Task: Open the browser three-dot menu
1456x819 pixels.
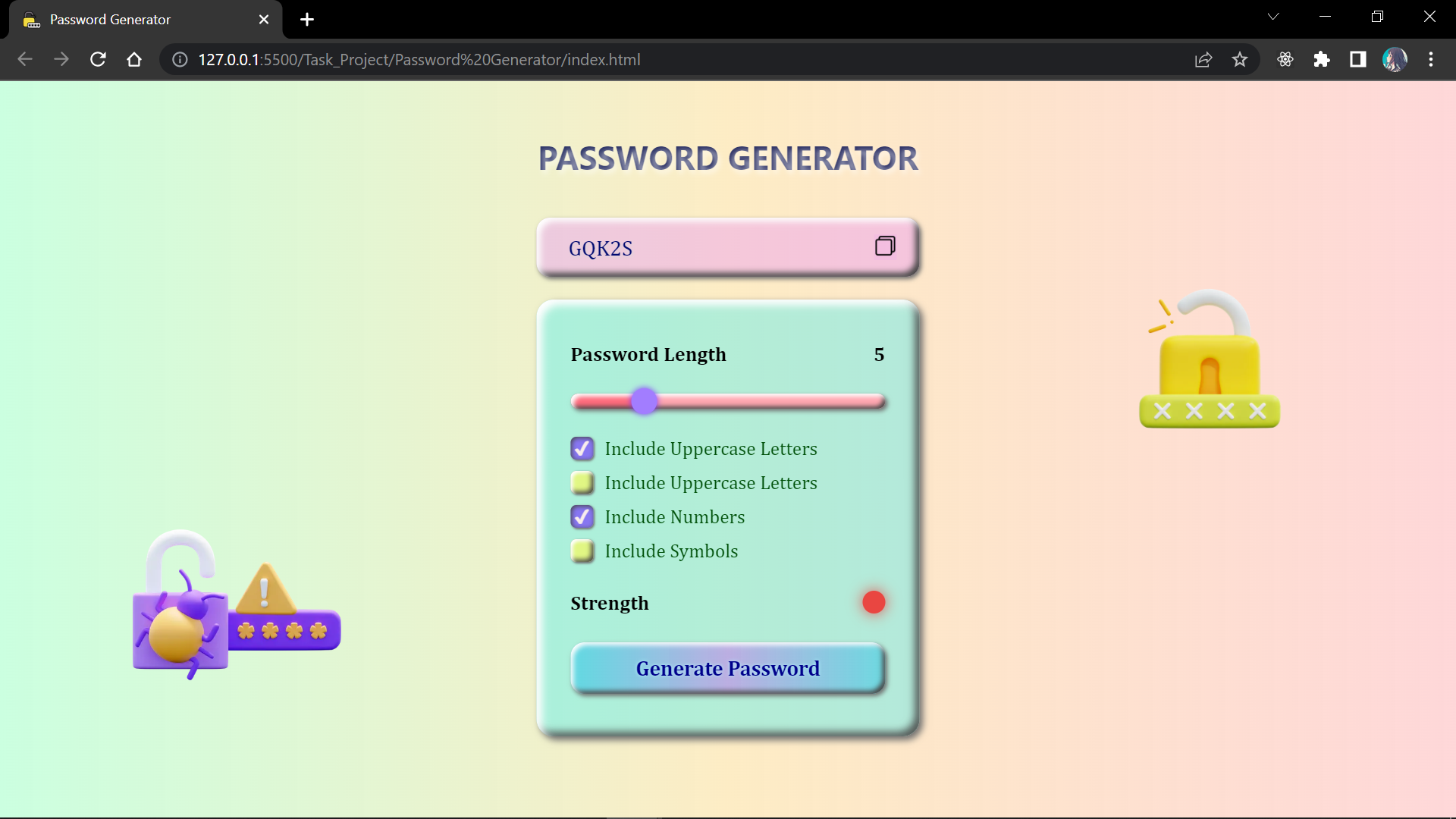Action: (x=1432, y=59)
